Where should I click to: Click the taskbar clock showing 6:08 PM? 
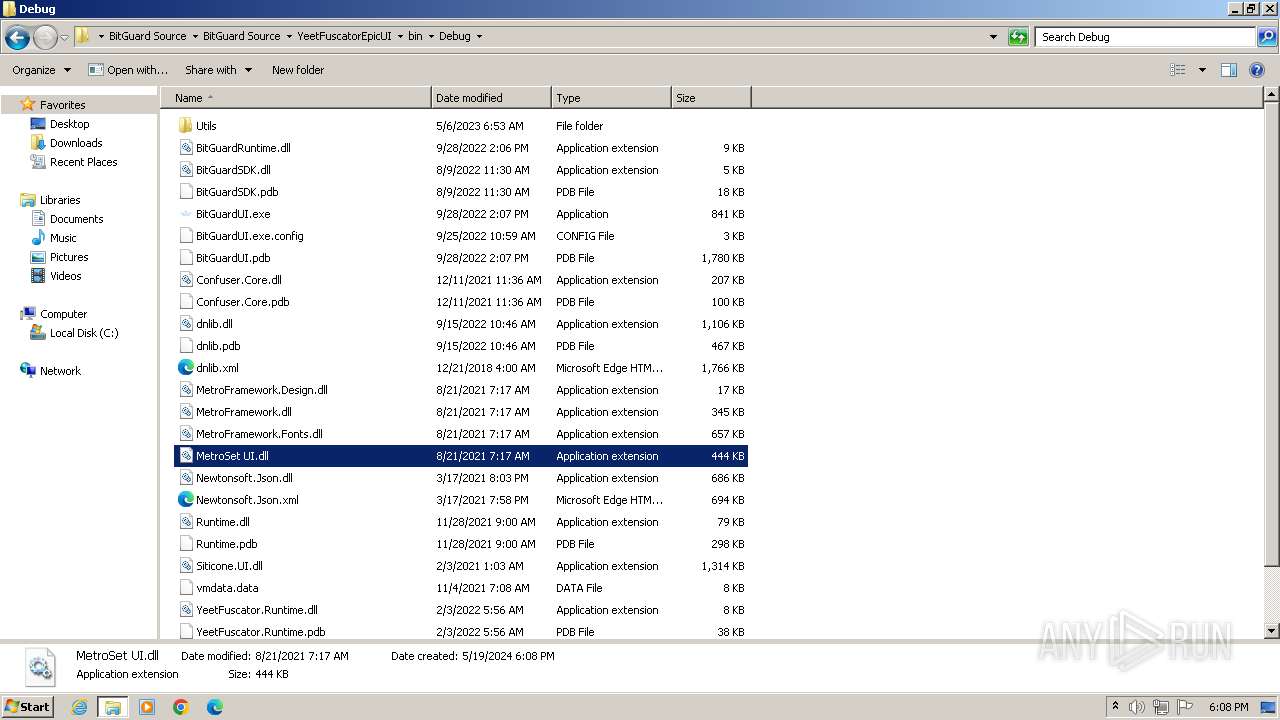1227,707
